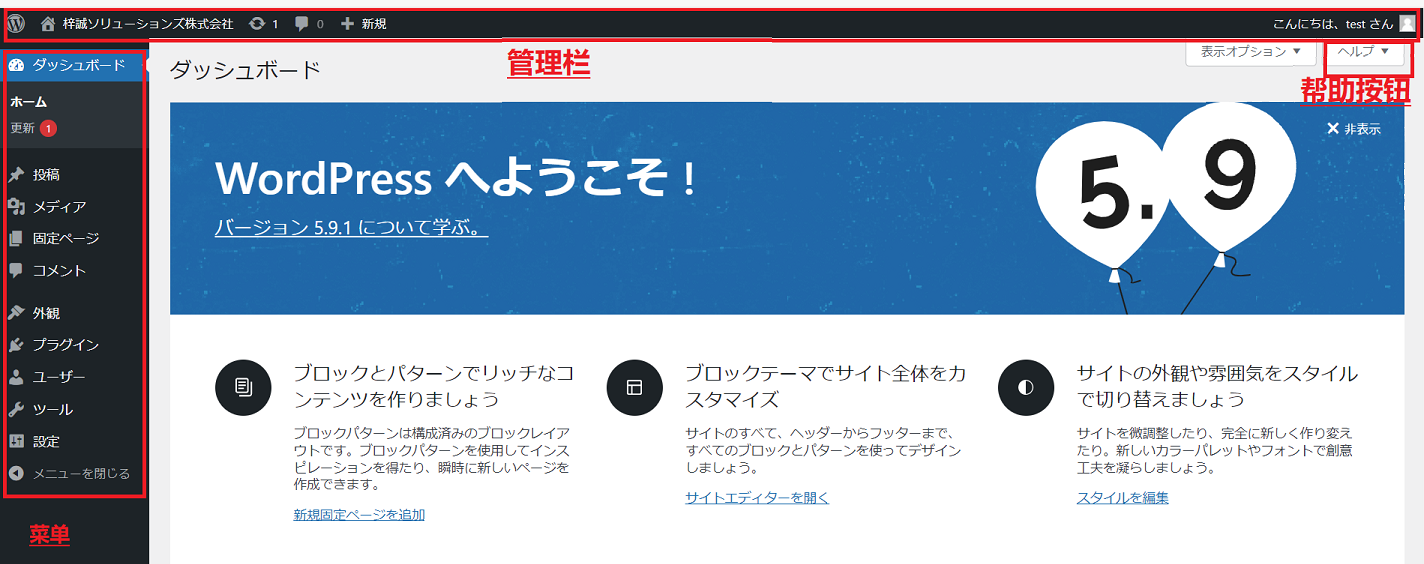Screen dimensions: 1424x564
Task: Select 更新 in the dashboard submenu
Action: 23,128
